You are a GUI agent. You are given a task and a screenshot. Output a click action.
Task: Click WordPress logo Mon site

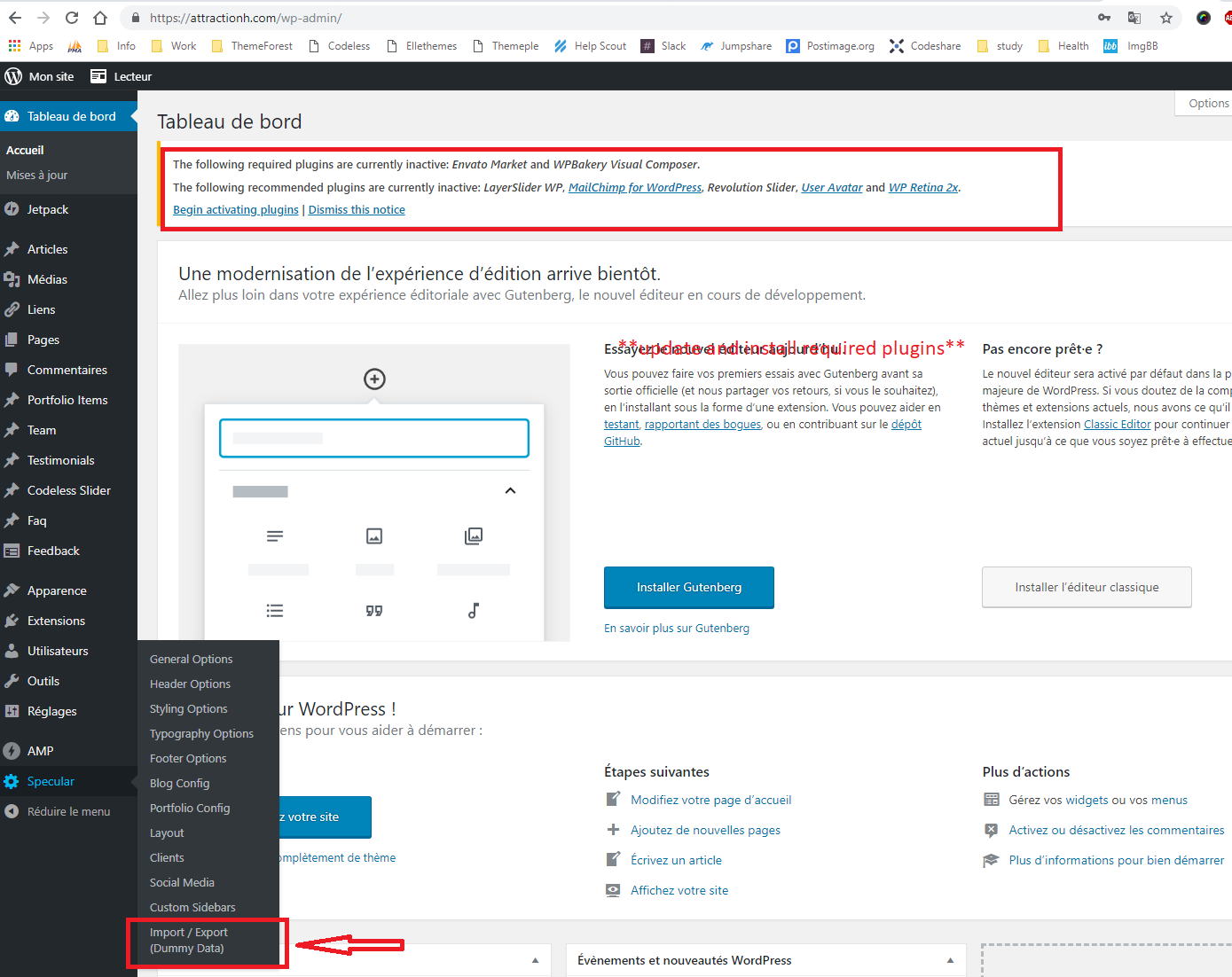[39, 76]
